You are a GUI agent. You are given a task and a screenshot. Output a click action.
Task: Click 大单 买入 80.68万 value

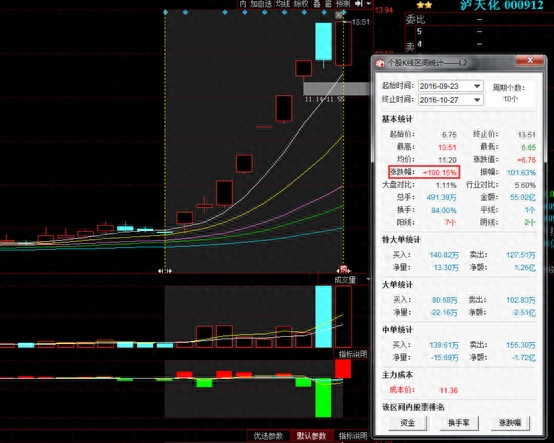point(444,300)
